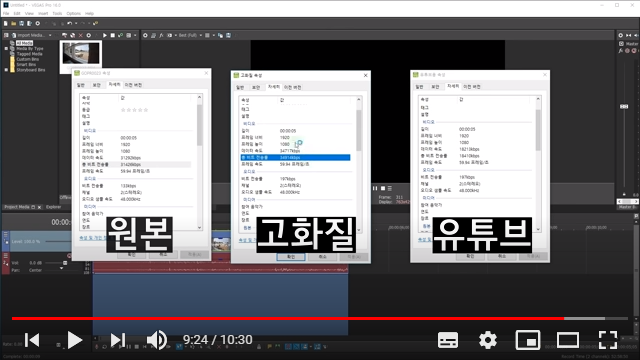The width and height of the screenshot is (640, 360).
Task: Expand the Import Media dropdown arrow
Action: [50, 36]
